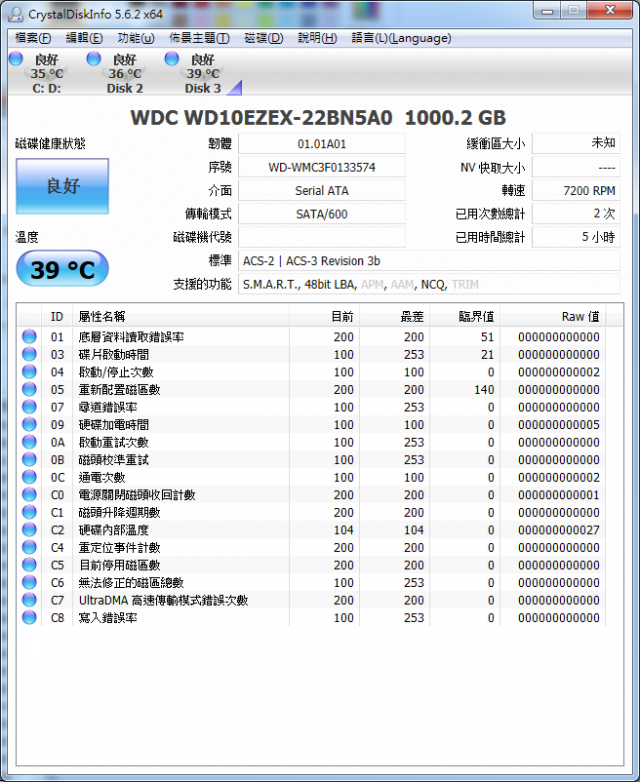Screen dimensions: 640x783
Task: Open the 檔案(F) menu
Action: coord(33,38)
